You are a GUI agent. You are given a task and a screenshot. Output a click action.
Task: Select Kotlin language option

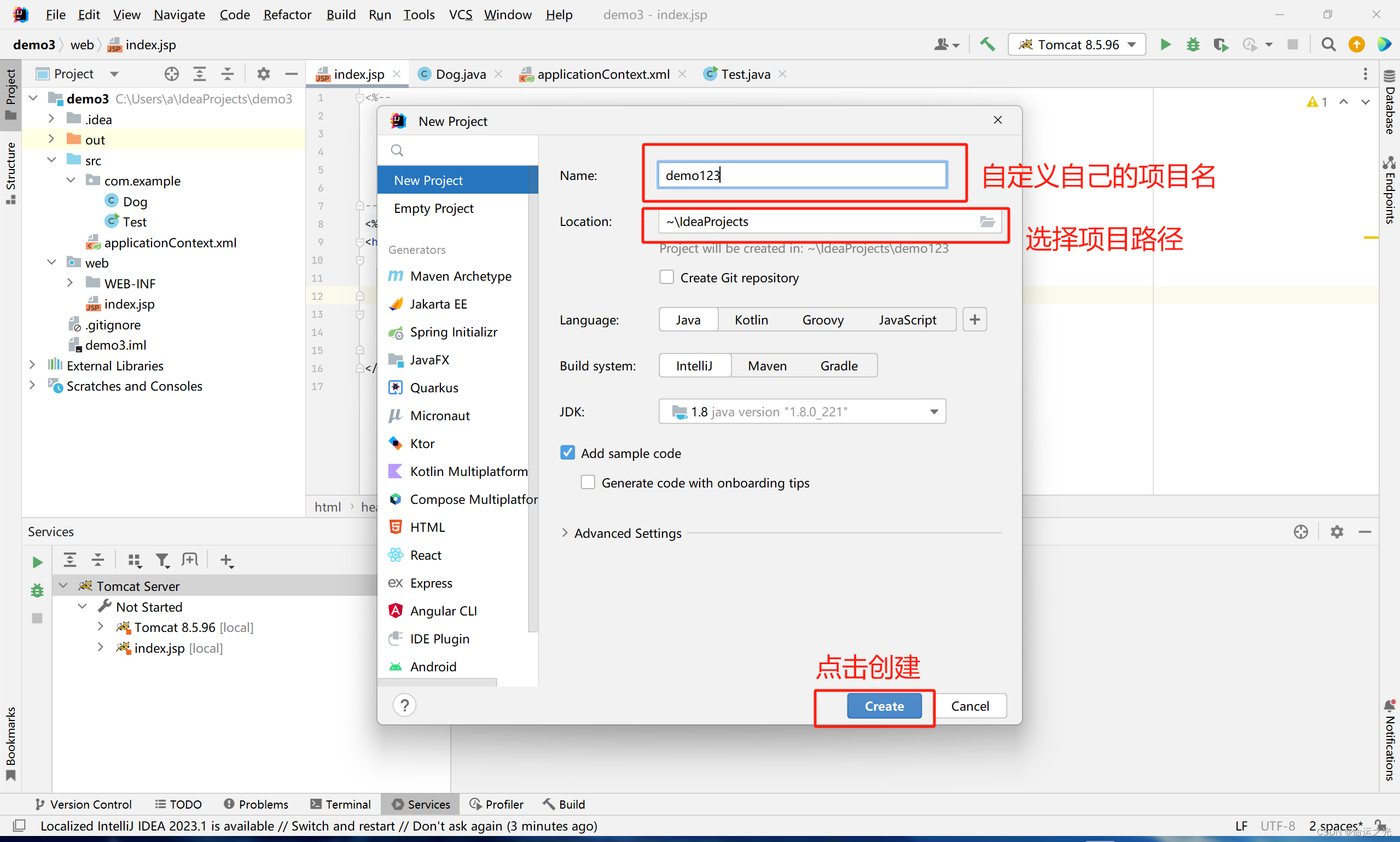(752, 319)
